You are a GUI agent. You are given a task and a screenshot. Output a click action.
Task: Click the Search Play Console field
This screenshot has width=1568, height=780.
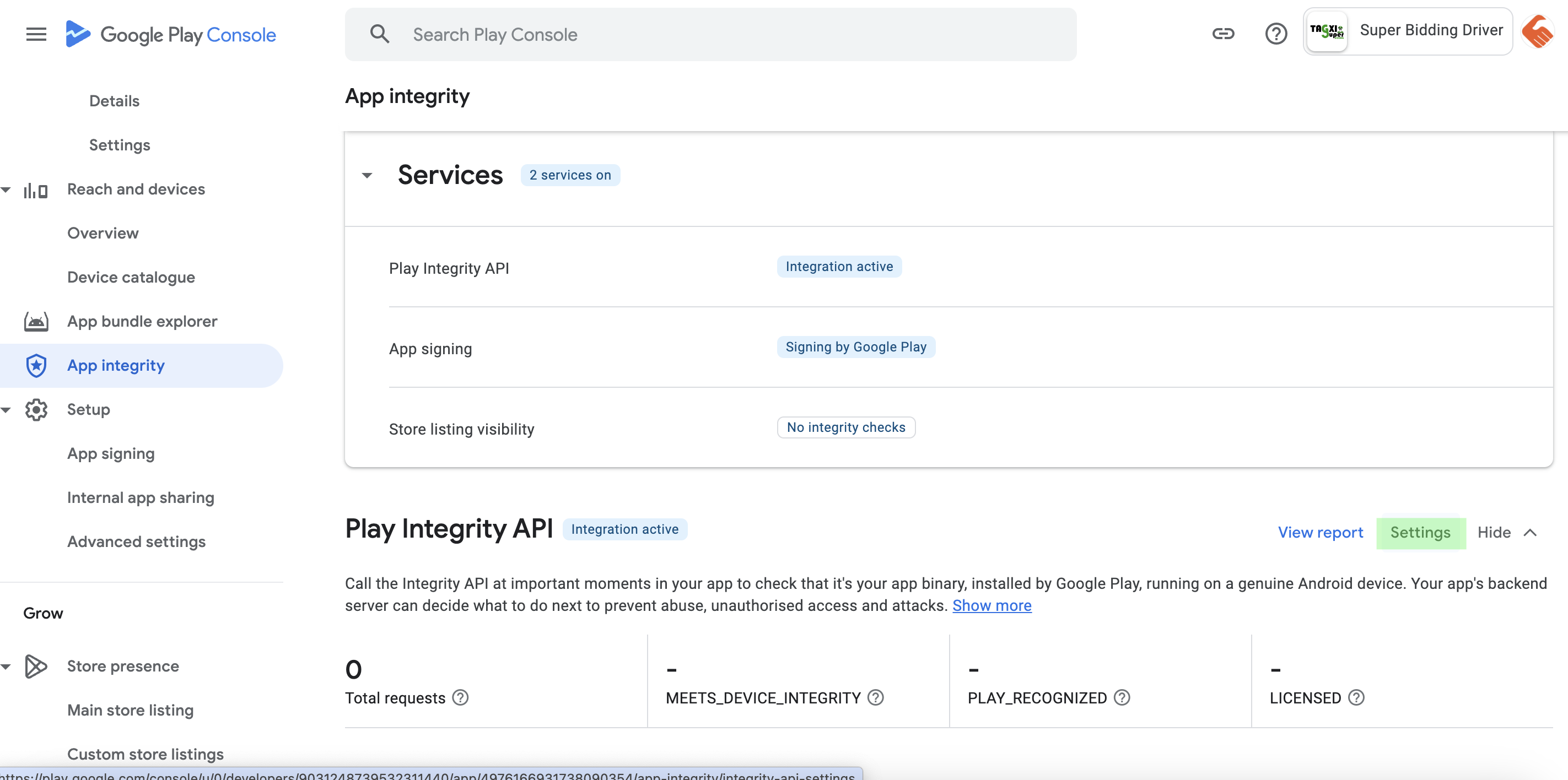click(x=710, y=34)
